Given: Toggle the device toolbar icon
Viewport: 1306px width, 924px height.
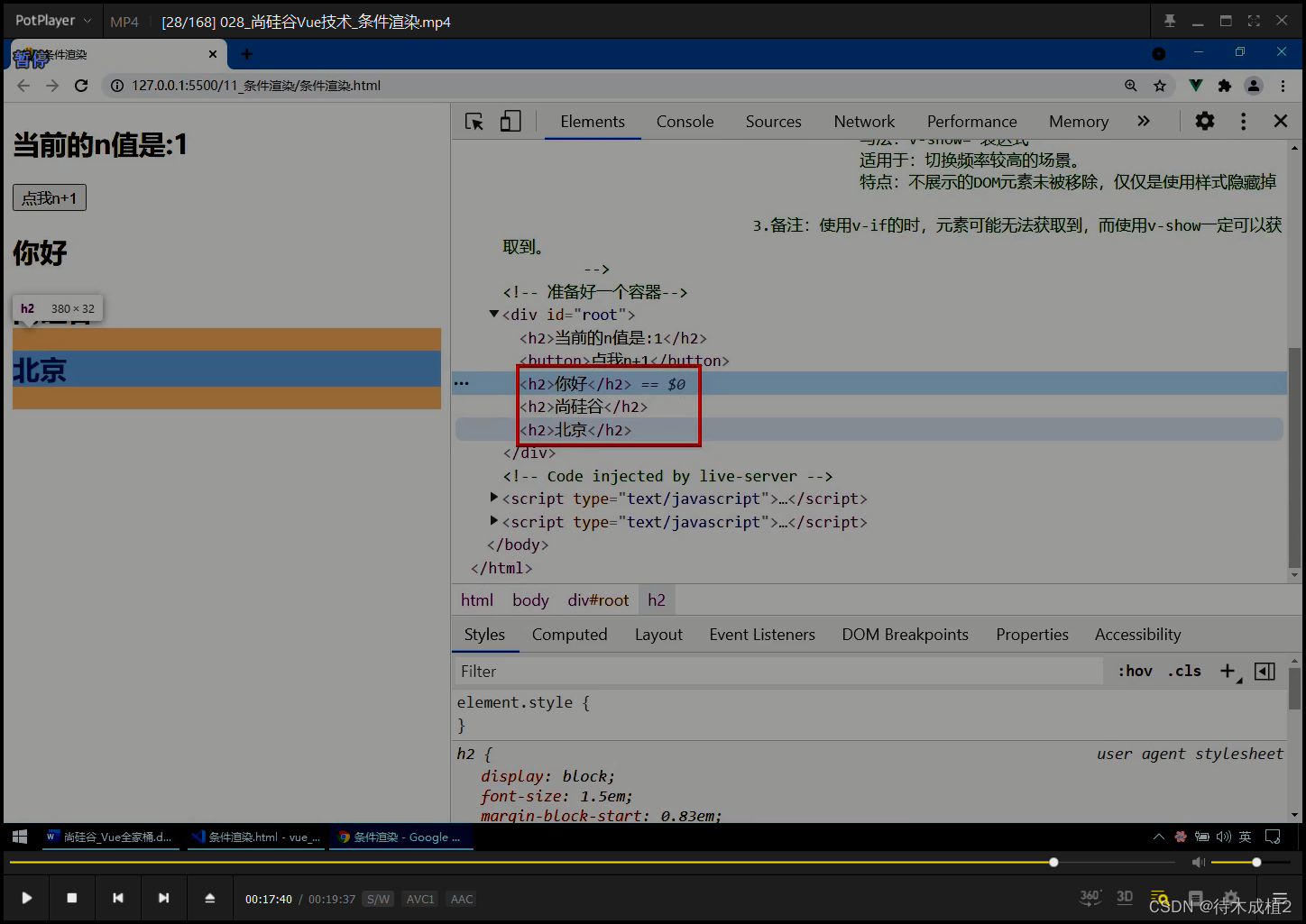Looking at the screenshot, I should pyautogui.click(x=510, y=122).
